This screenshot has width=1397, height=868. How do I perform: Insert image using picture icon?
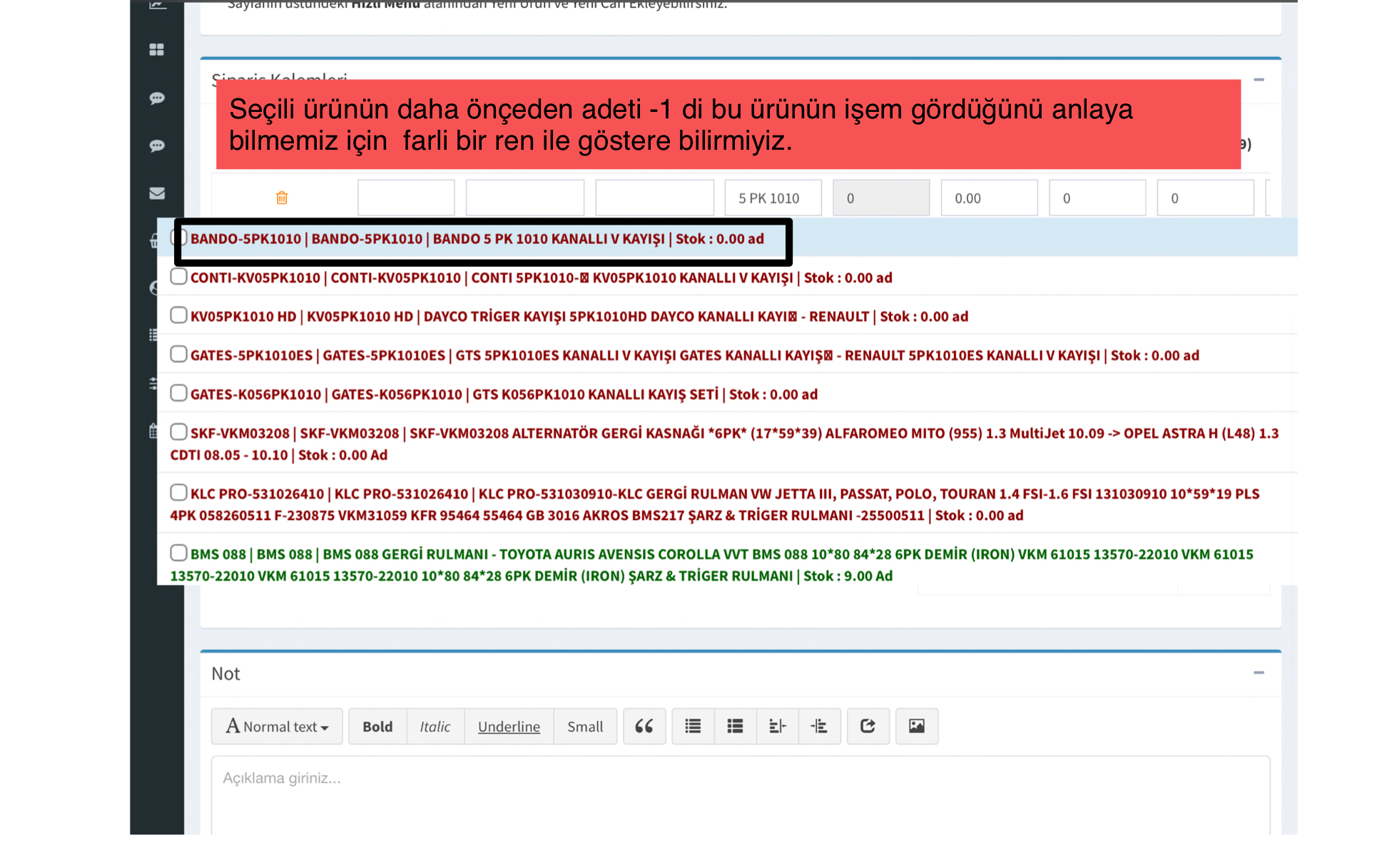click(x=916, y=726)
